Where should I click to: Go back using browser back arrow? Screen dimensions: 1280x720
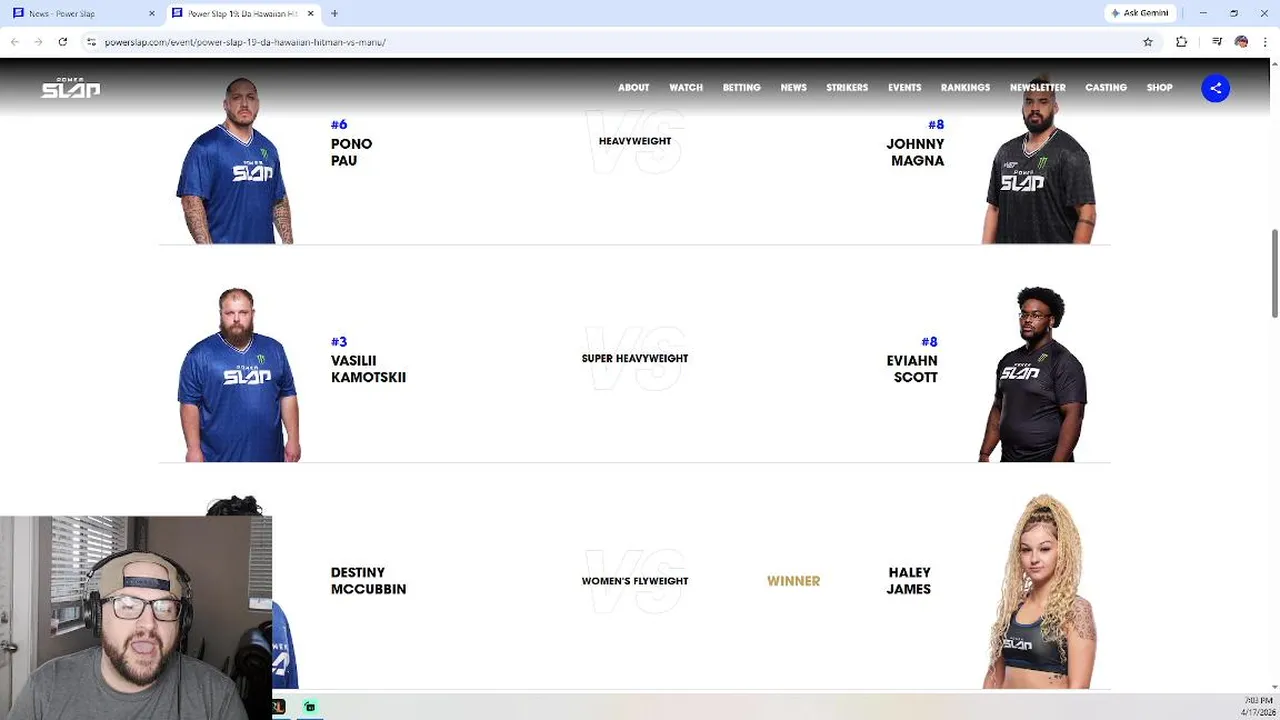pos(15,42)
